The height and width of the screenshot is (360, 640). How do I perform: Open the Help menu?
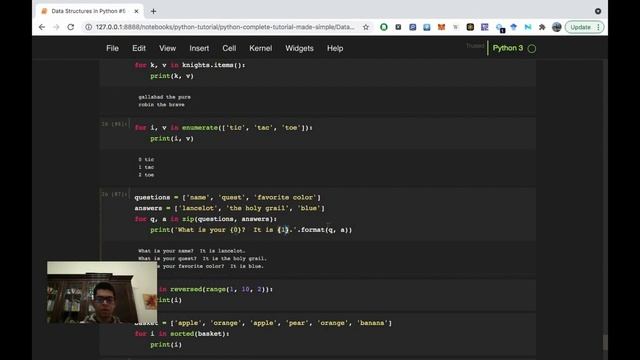[335, 48]
